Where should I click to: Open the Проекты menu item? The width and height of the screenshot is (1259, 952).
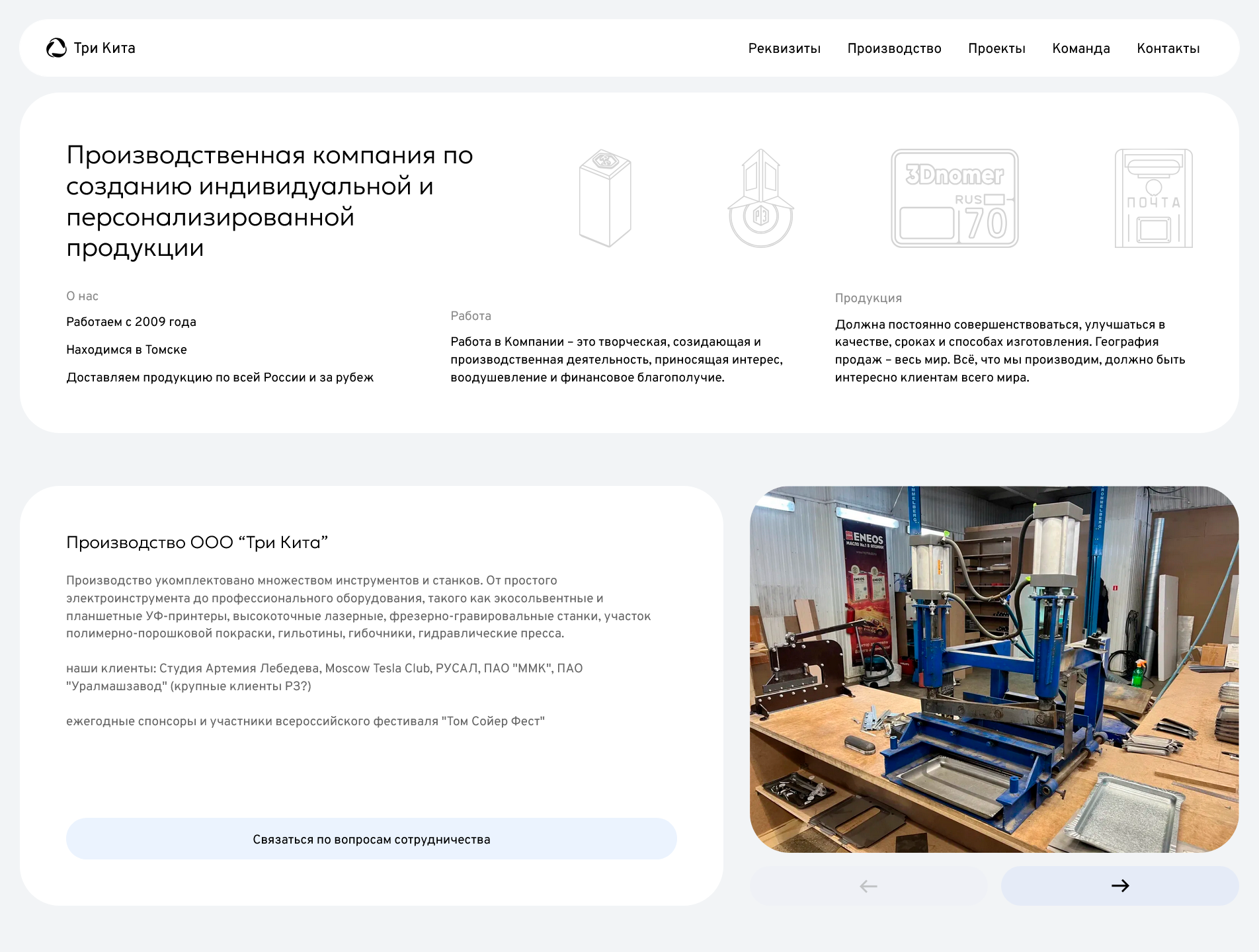pyautogui.click(x=996, y=48)
